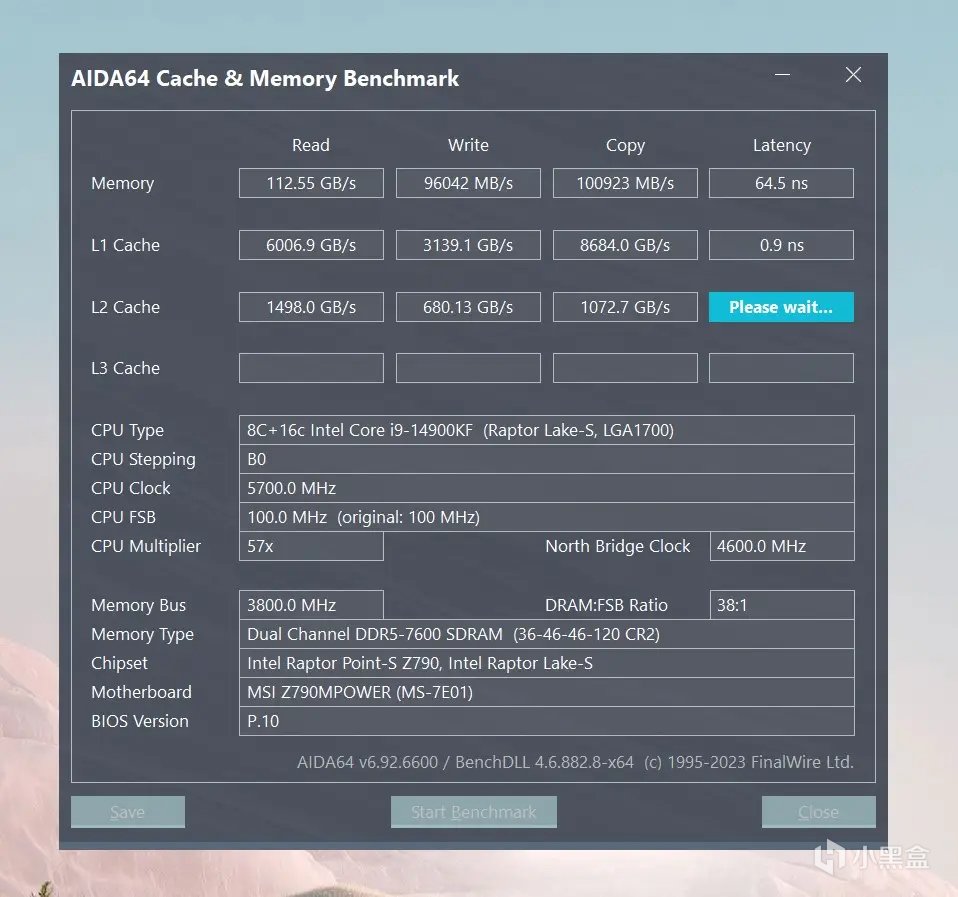Click L2 Cache write value 680.13 GB/s
The width and height of the screenshot is (958, 897).
(x=468, y=307)
